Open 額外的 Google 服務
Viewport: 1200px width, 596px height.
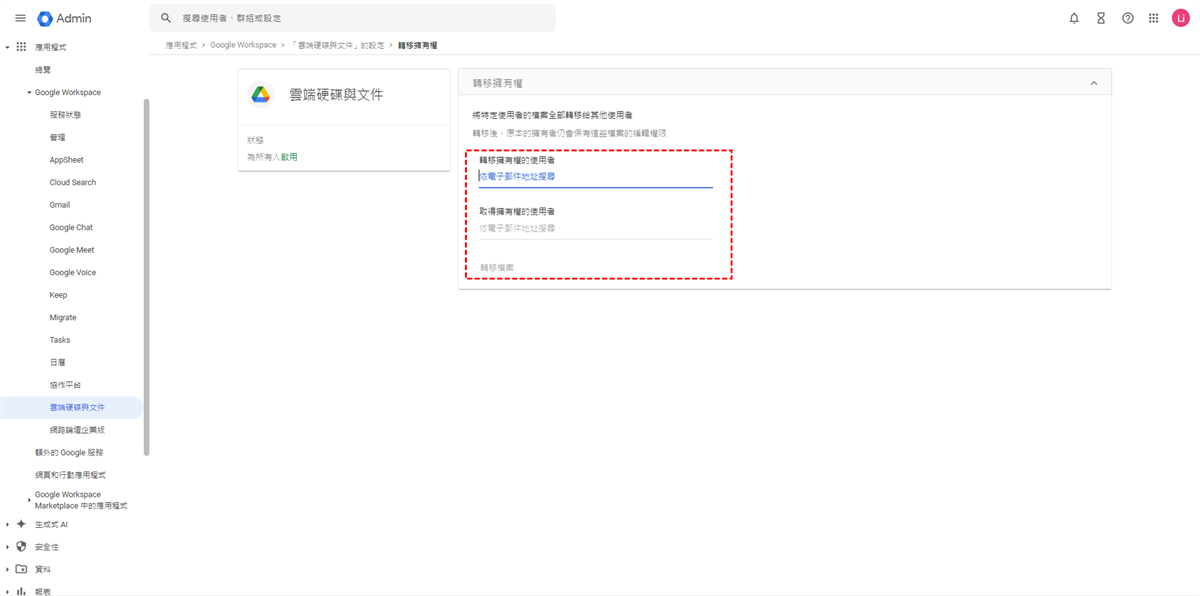pos(69,452)
